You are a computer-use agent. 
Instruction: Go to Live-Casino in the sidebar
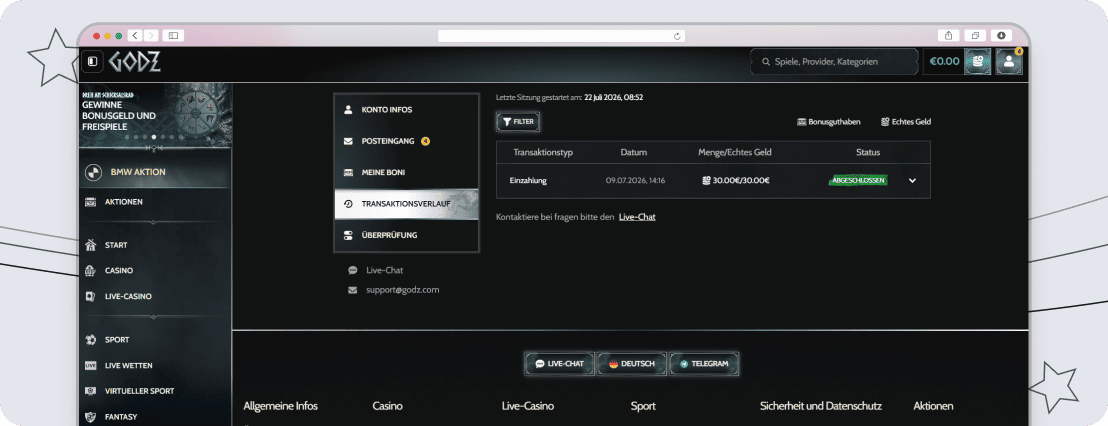[x=128, y=297]
